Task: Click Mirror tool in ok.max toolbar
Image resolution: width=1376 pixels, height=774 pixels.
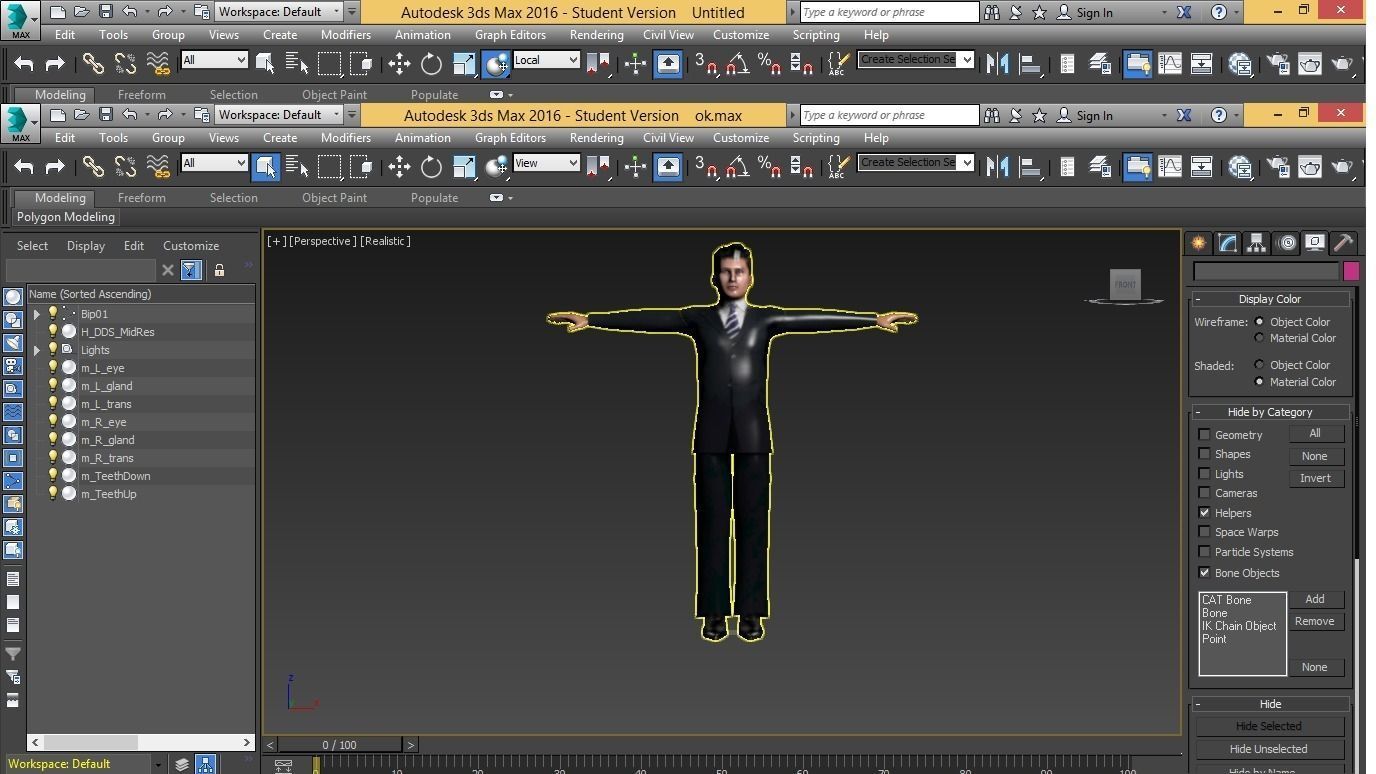Action: 997,167
